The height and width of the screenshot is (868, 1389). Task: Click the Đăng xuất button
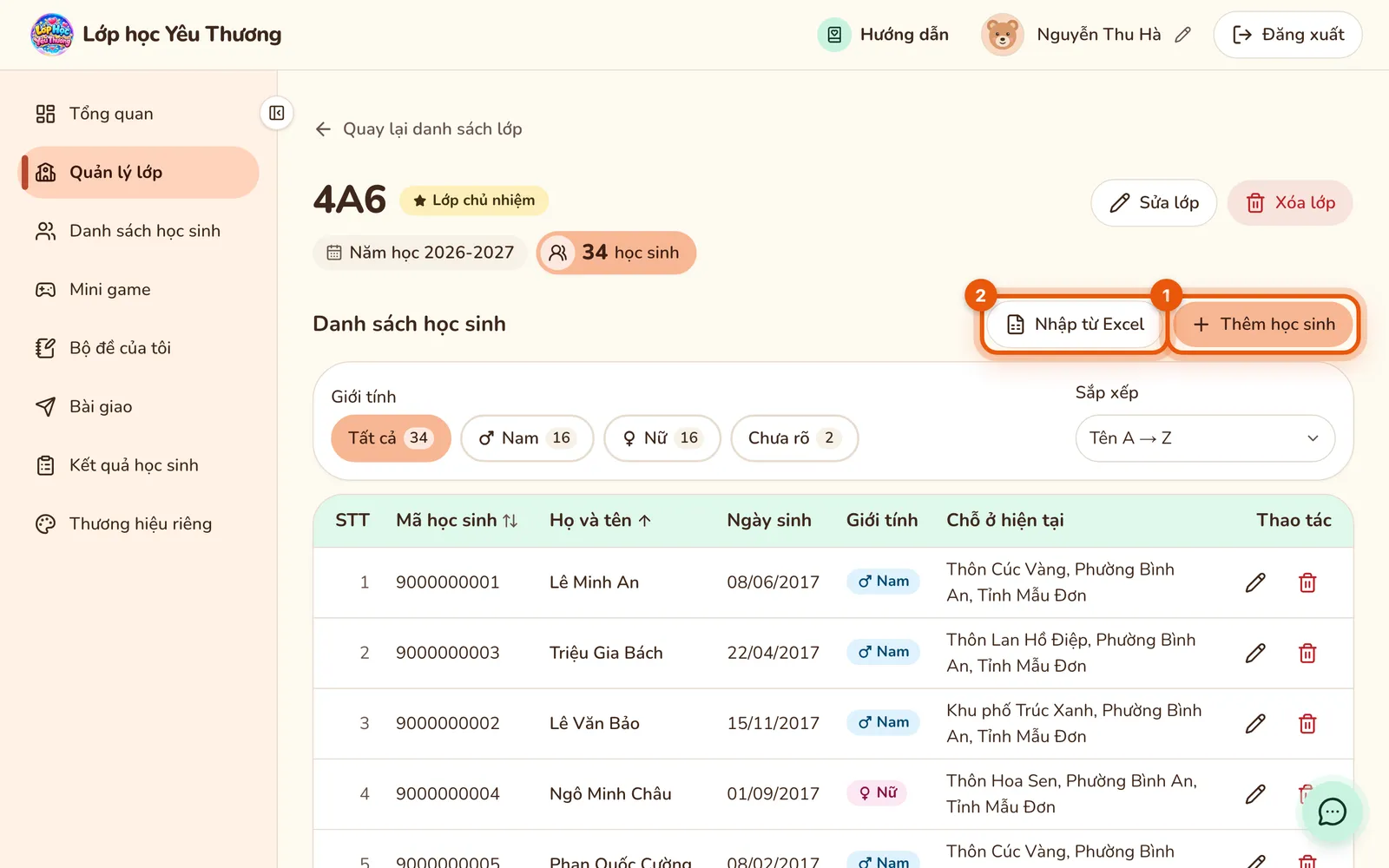pos(1287,35)
